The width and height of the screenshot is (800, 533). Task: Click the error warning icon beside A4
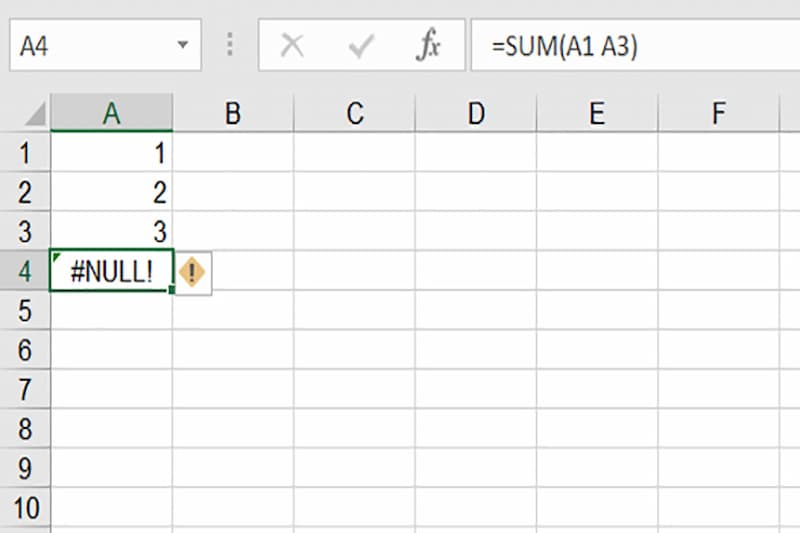tap(192, 272)
